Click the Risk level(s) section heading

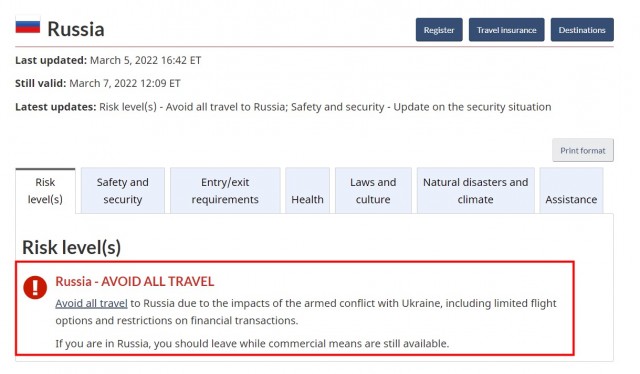[x=71, y=247]
